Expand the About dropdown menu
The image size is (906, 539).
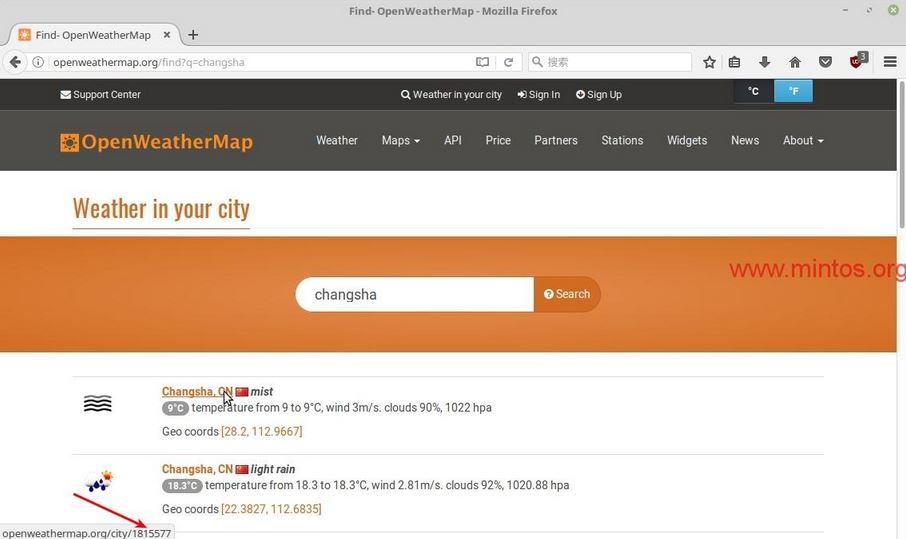[803, 140]
